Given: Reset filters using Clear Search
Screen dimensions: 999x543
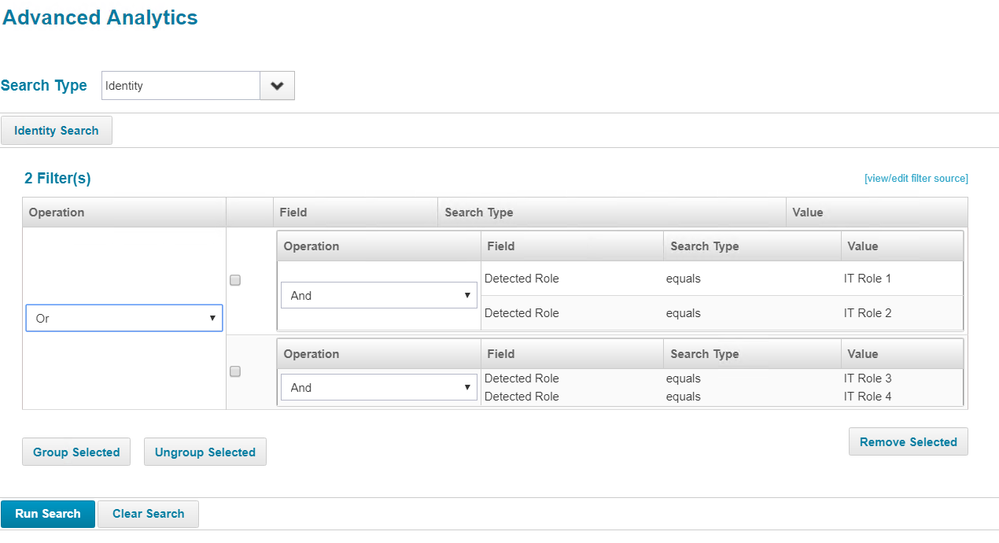Looking at the screenshot, I should pyautogui.click(x=148, y=514).
